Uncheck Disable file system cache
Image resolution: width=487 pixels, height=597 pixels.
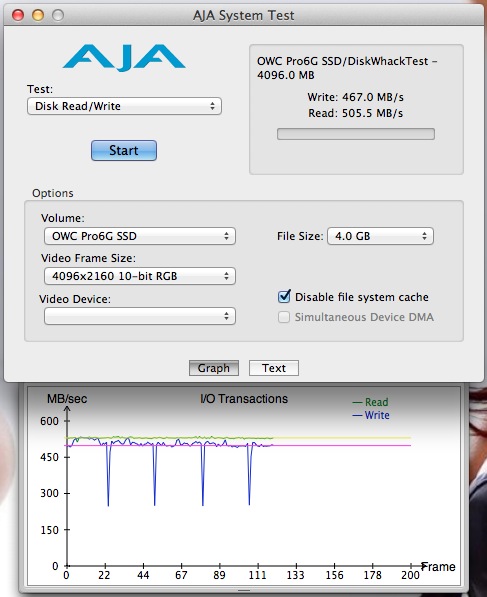(x=284, y=297)
